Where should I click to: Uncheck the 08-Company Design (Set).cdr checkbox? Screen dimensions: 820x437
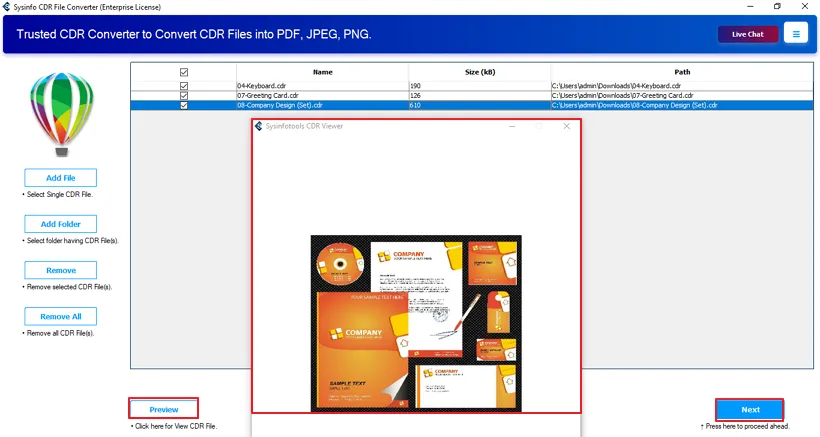click(x=184, y=105)
